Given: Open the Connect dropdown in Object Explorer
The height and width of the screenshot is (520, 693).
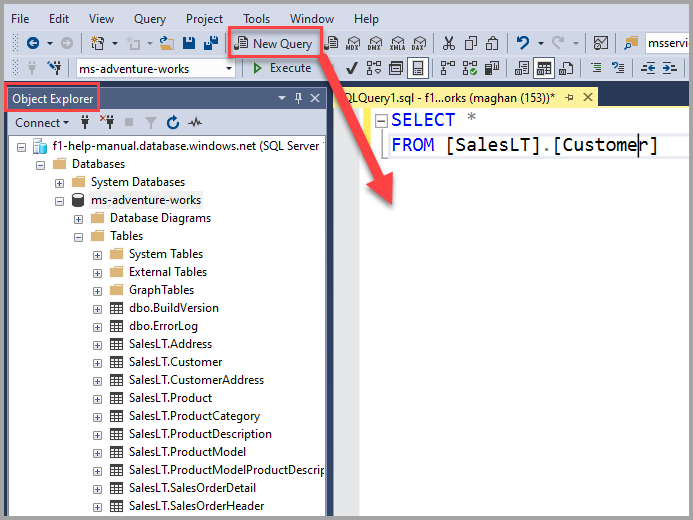Looking at the screenshot, I should (x=42, y=122).
